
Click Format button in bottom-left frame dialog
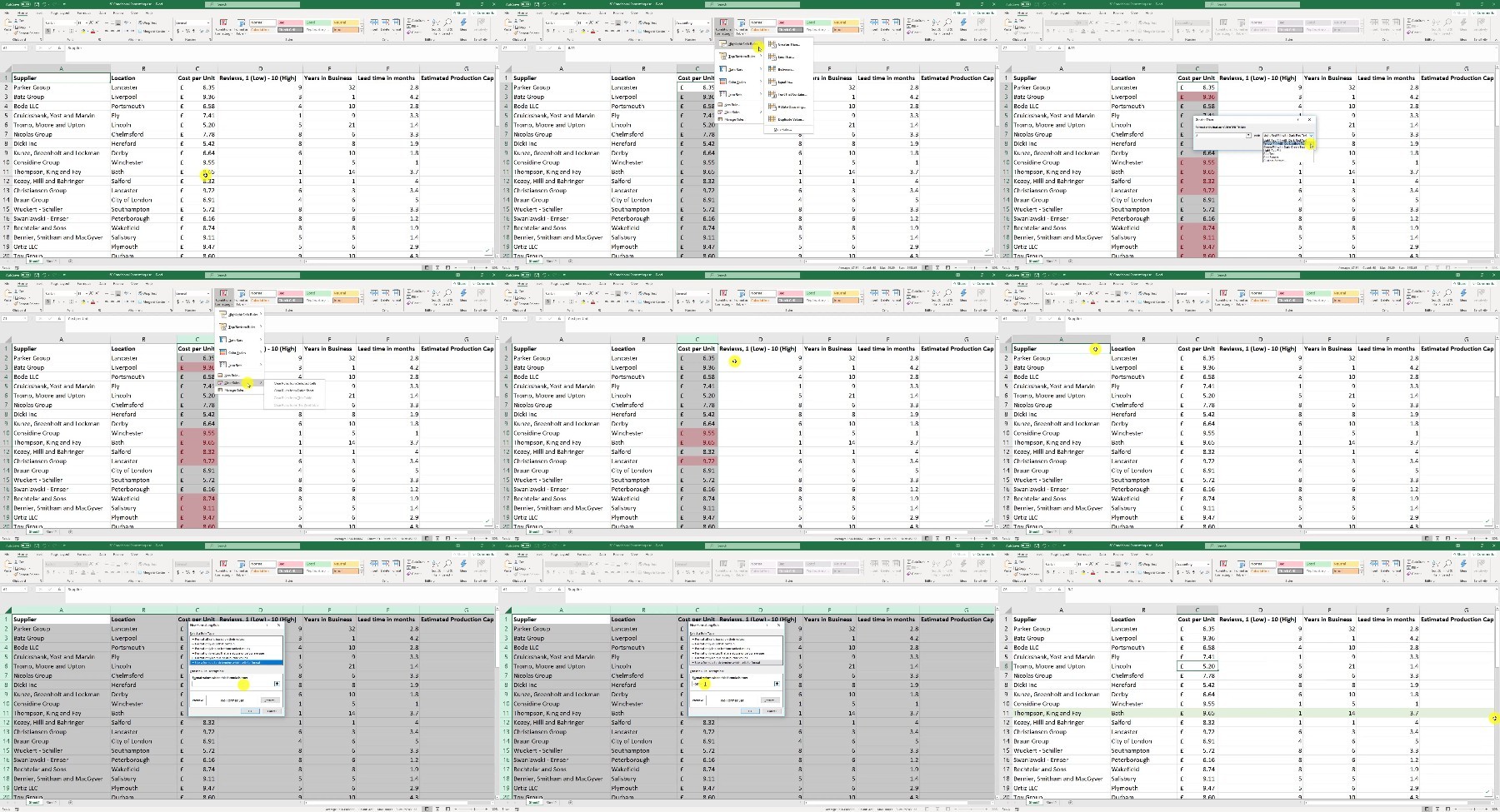tap(270, 700)
